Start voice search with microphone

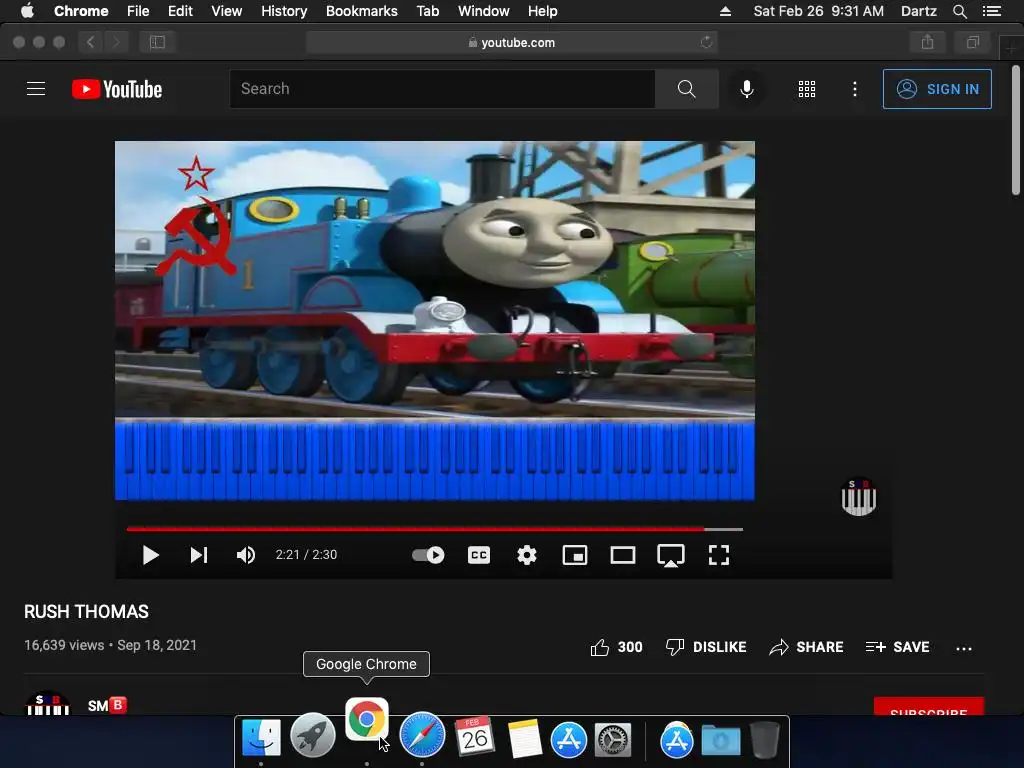(x=746, y=89)
